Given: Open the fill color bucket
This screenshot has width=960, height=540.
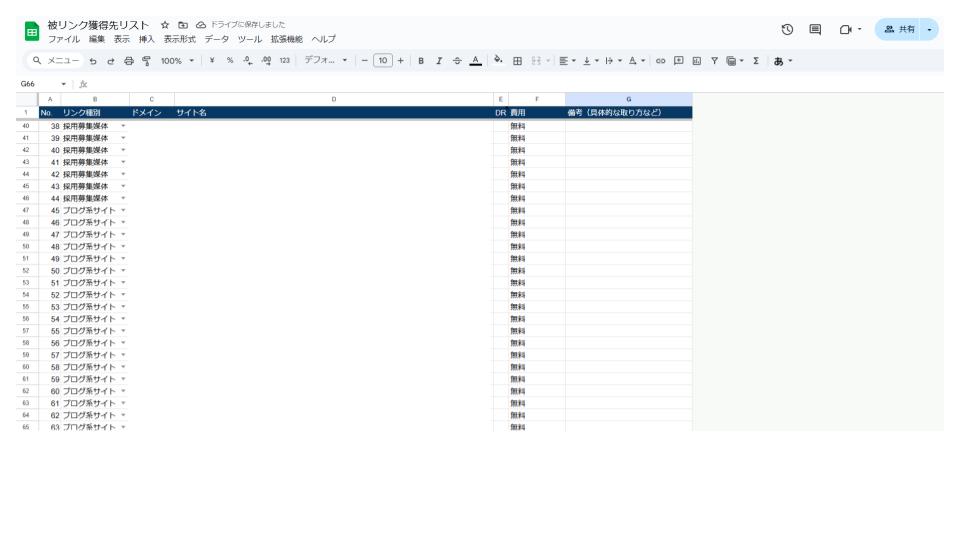Looking at the screenshot, I should click(498, 60).
